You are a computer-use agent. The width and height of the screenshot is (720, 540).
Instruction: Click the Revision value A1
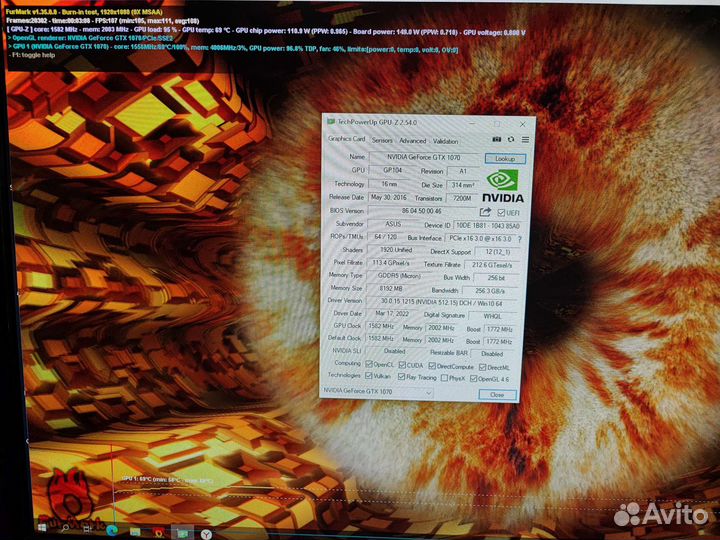[x=462, y=171]
